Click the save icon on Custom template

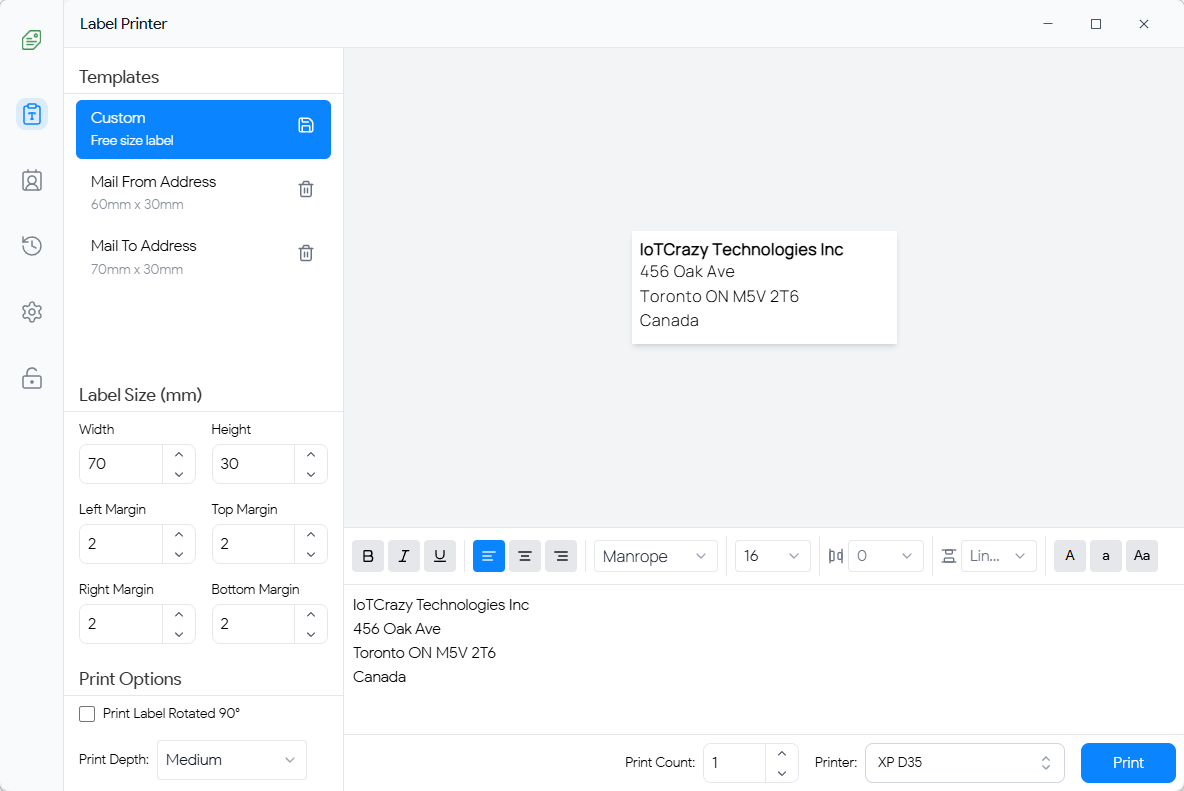tap(306, 125)
